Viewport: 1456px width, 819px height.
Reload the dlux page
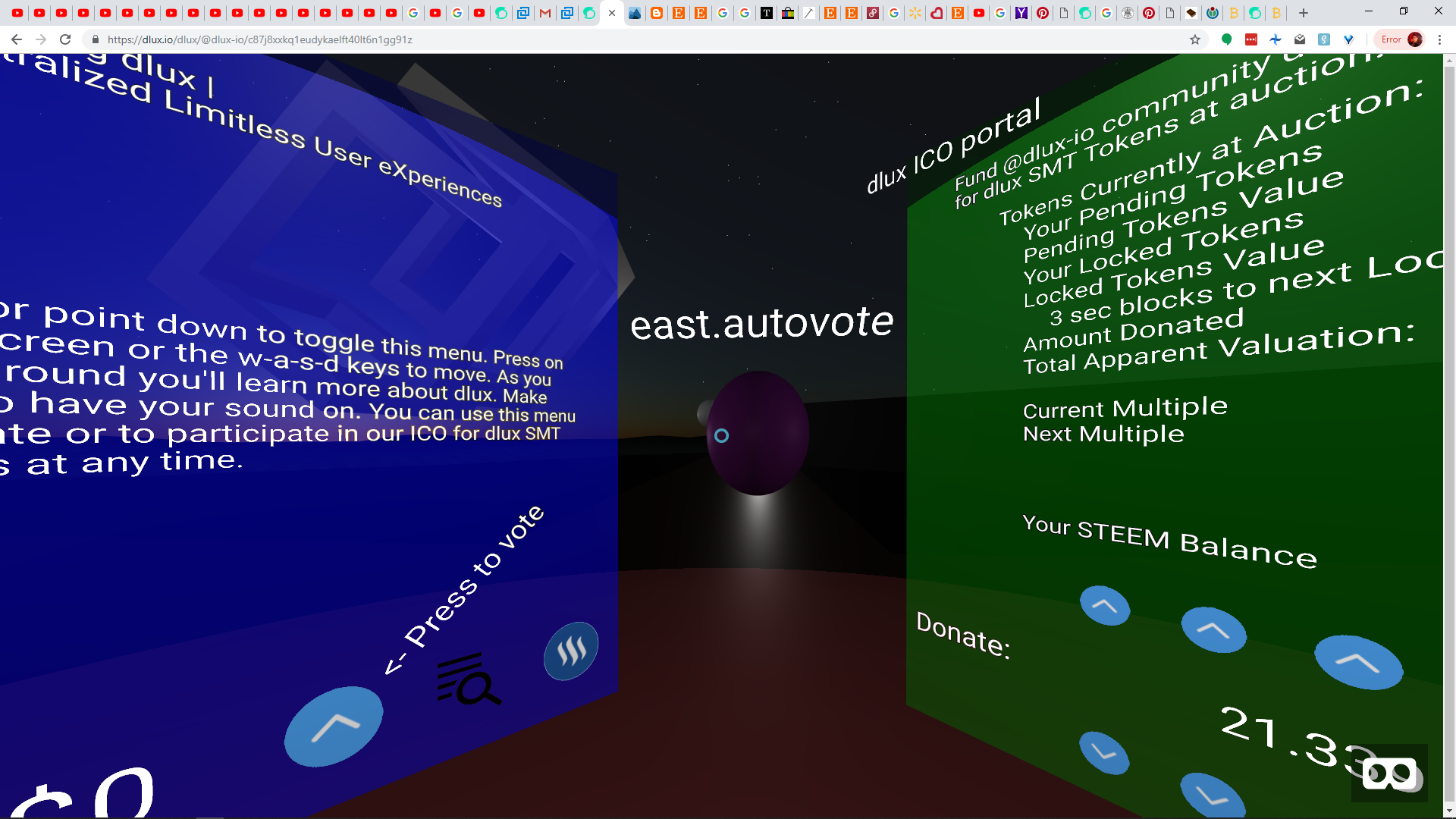pyautogui.click(x=65, y=39)
